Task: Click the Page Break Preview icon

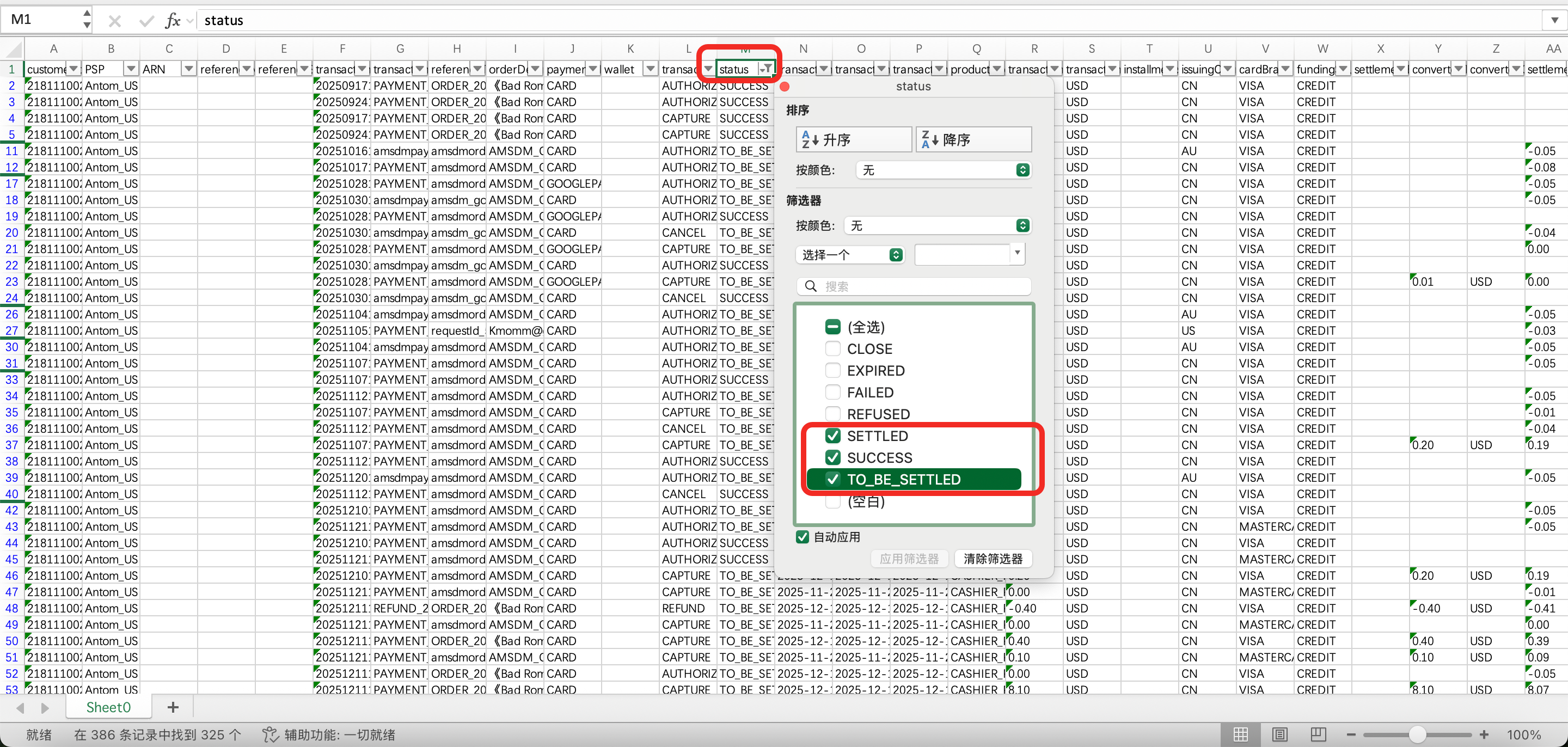Action: [1319, 734]
